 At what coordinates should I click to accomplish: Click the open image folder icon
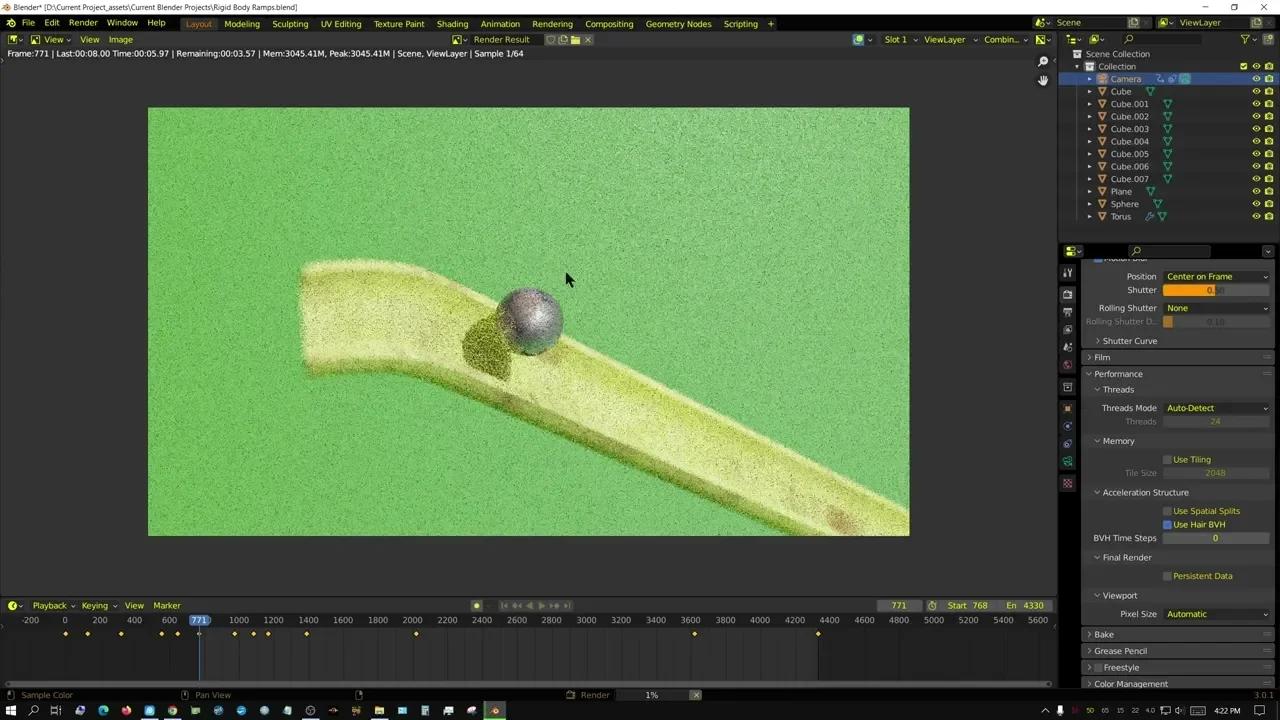pos(575,40)
